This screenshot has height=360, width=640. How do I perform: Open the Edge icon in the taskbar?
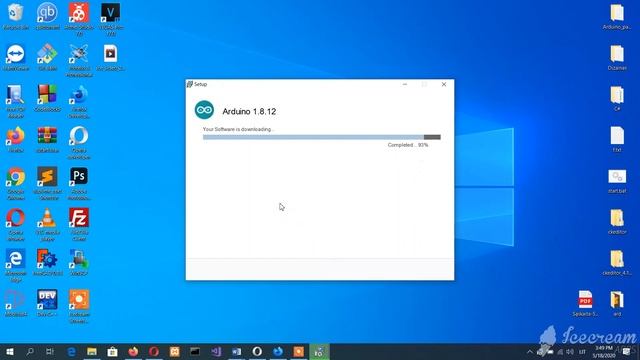click(71, 351)
